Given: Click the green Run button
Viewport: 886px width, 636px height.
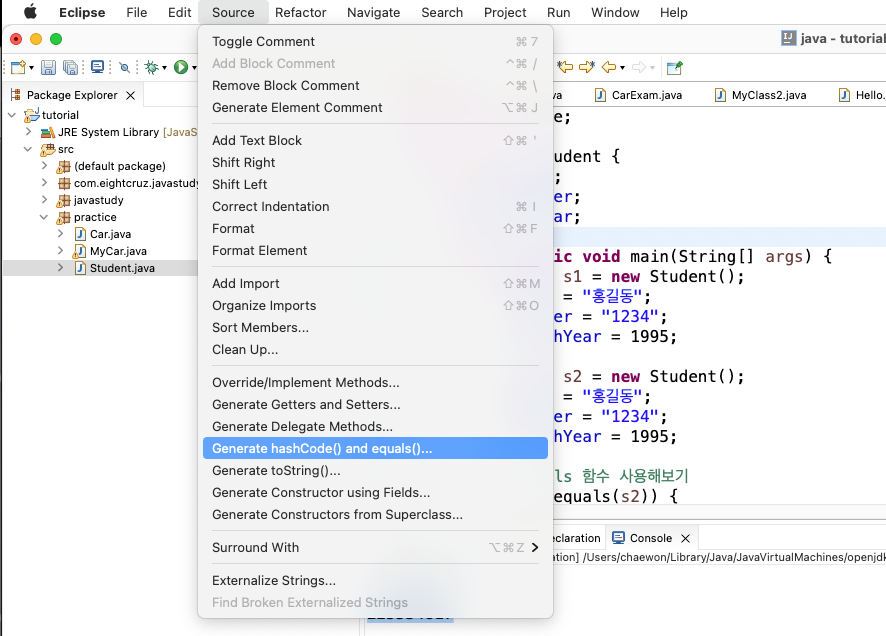Looking at the screenshot, I should [181, 68].
